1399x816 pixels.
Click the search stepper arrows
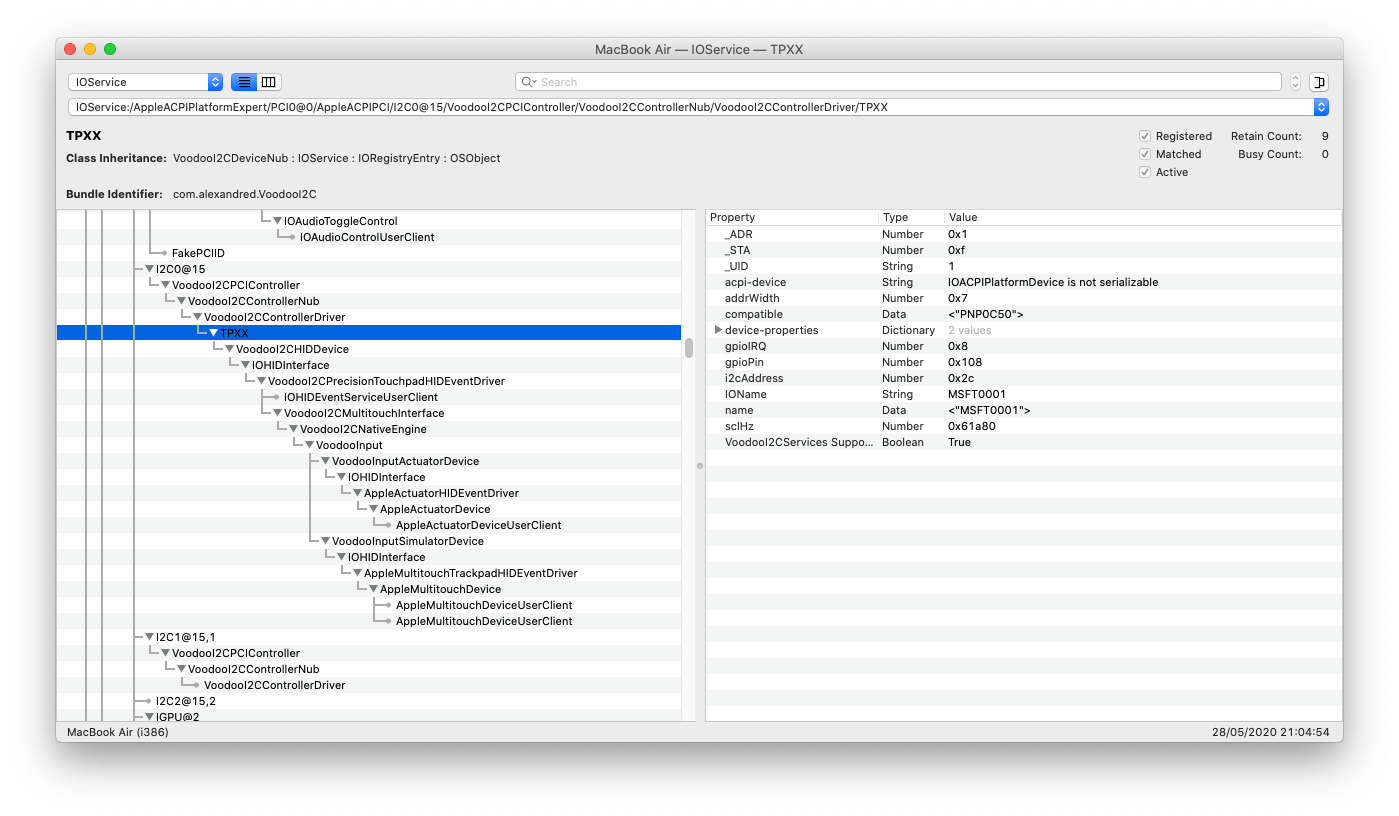point(1296,82)
